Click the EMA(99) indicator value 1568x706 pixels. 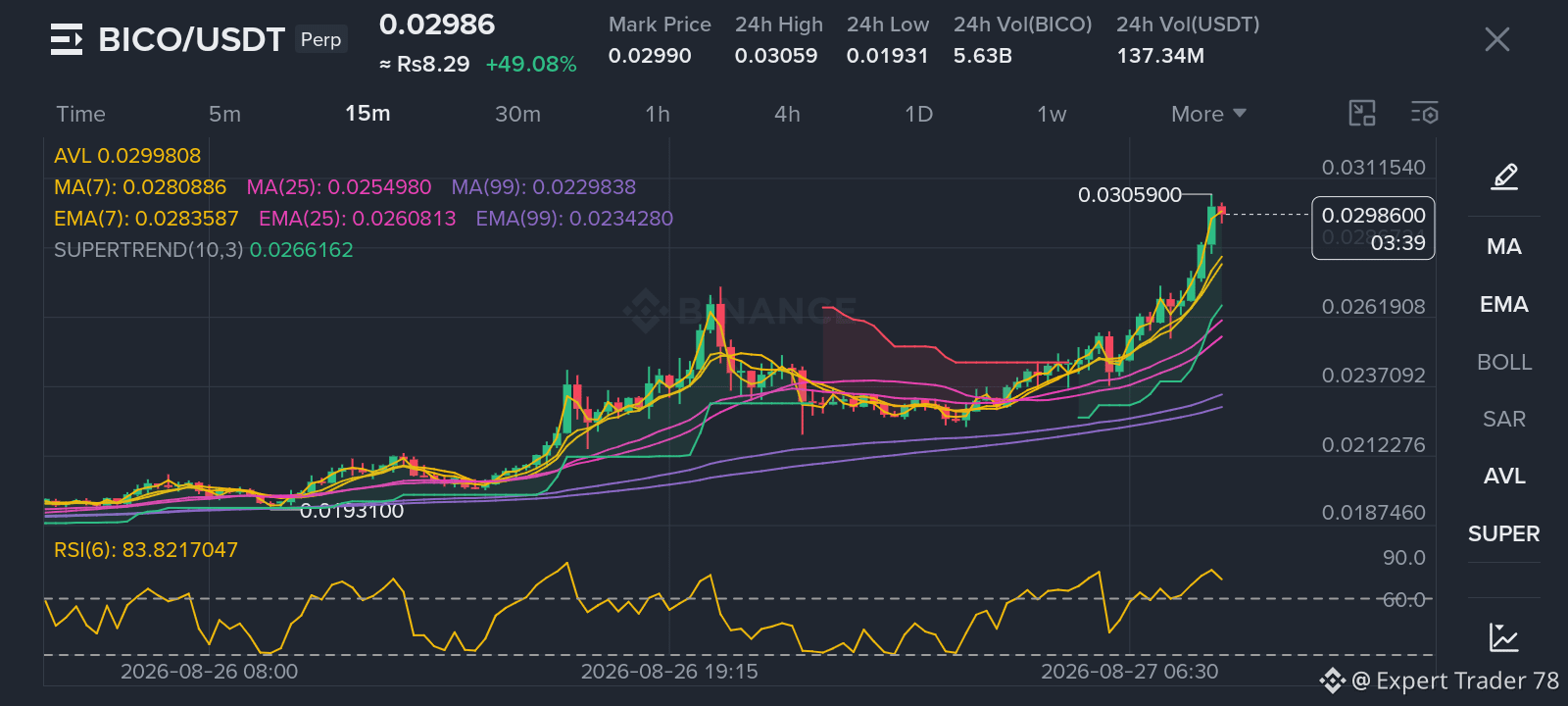[x=574, y=219]
